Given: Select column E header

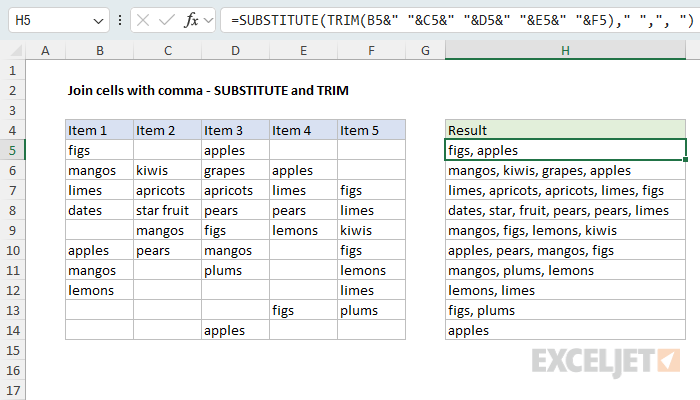Looking at the screenshot, I should [303, 50].
